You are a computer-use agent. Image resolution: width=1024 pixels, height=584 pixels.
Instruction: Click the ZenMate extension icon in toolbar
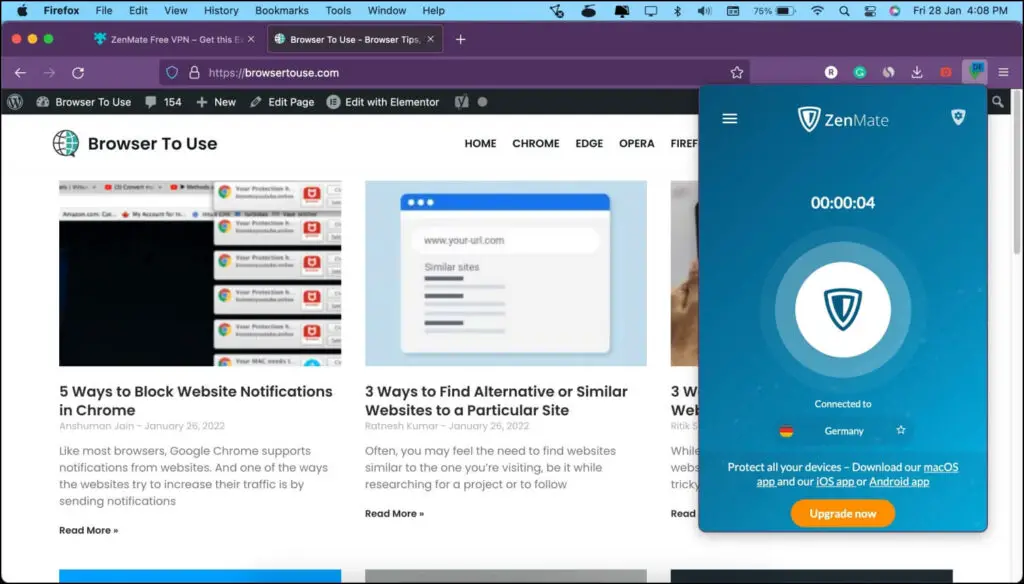[x=975, y=71]
